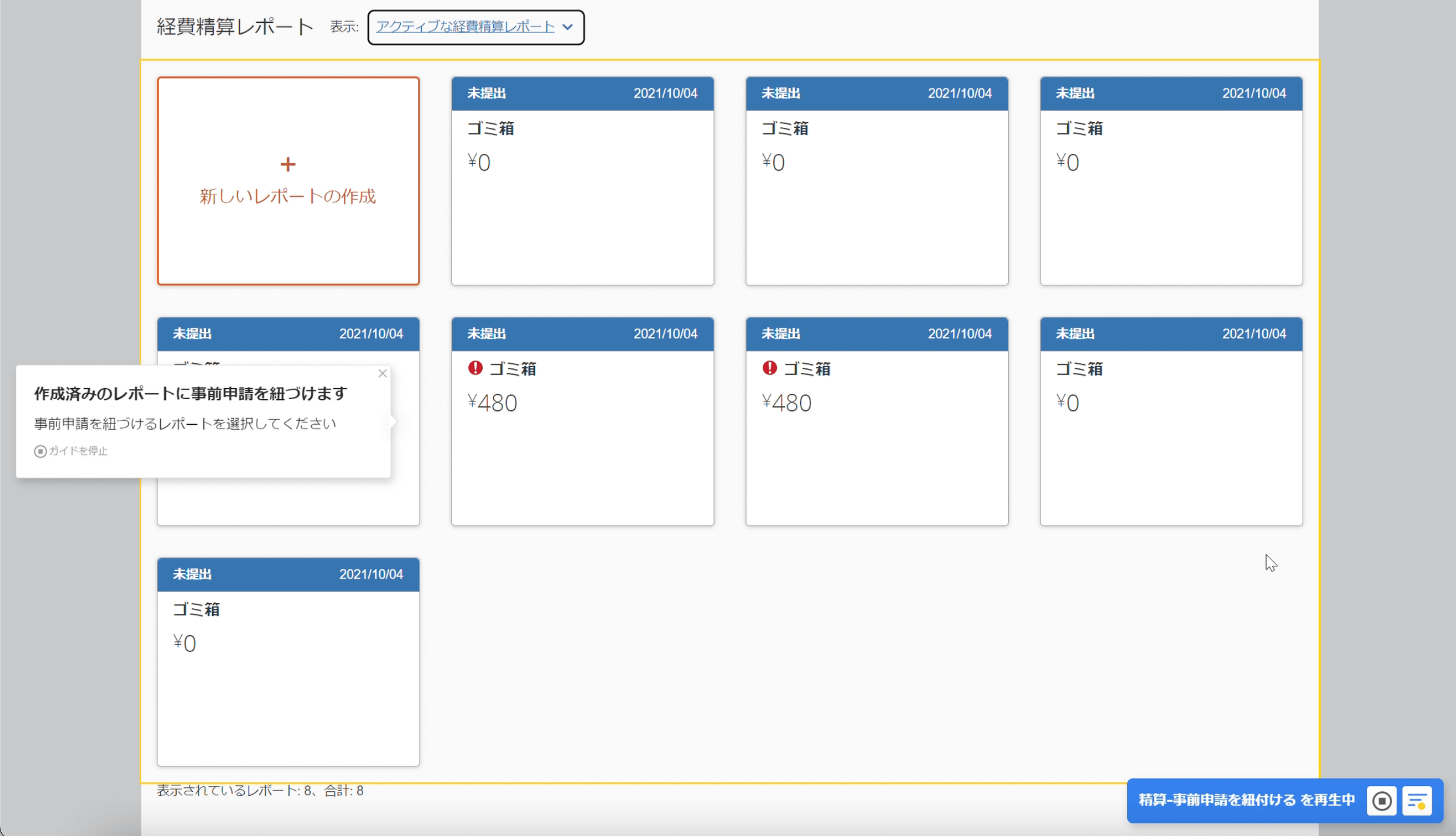Screen dimensions: 1456x836
Task: Select the second ¥480 amount
Action: tap(786, 403)
